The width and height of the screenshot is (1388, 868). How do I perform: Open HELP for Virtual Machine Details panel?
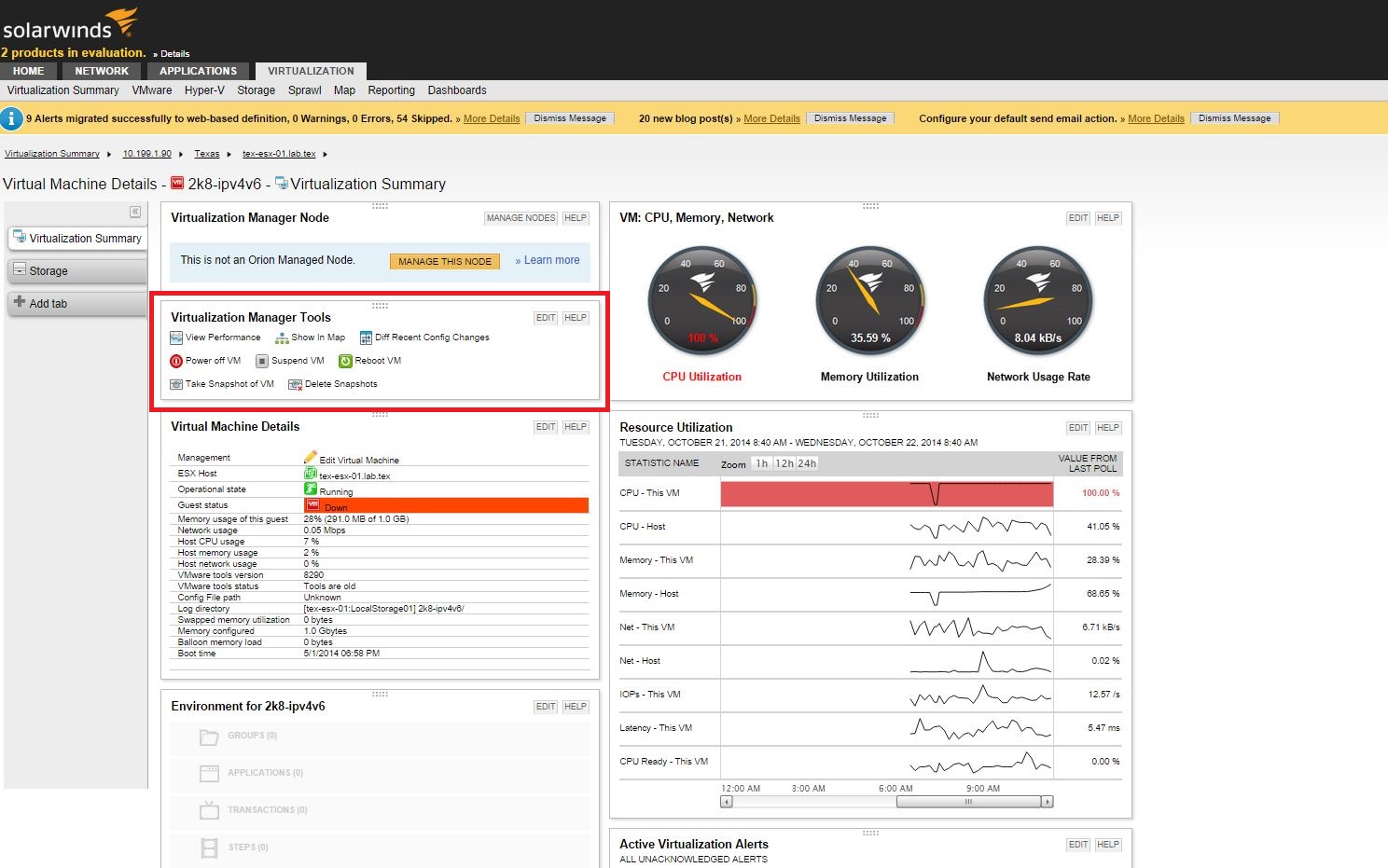(576, 427)
